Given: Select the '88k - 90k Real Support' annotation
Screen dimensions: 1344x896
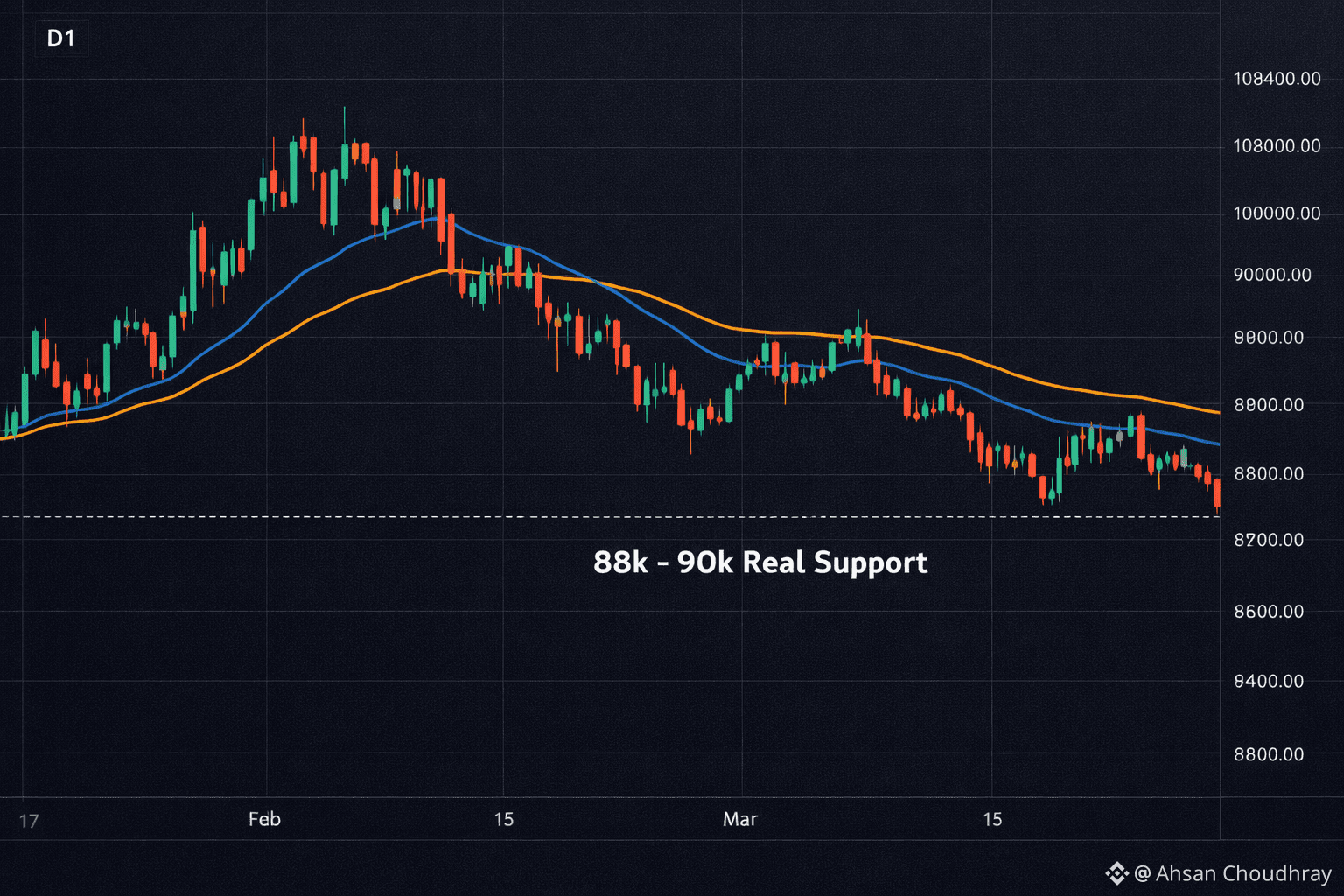Looking at the screenshot, I should pos(760,563).
